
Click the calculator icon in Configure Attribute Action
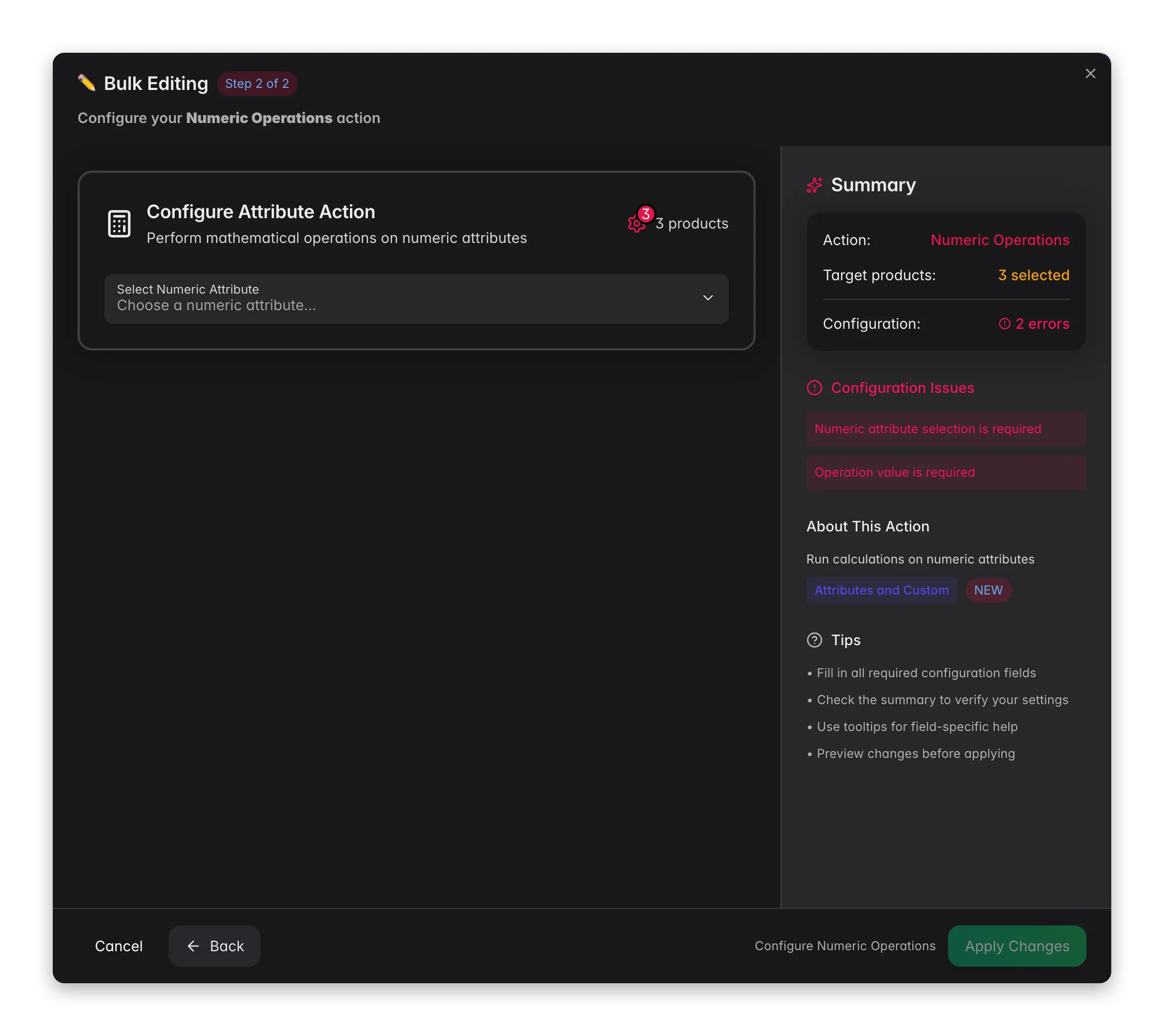click(119, 224)
